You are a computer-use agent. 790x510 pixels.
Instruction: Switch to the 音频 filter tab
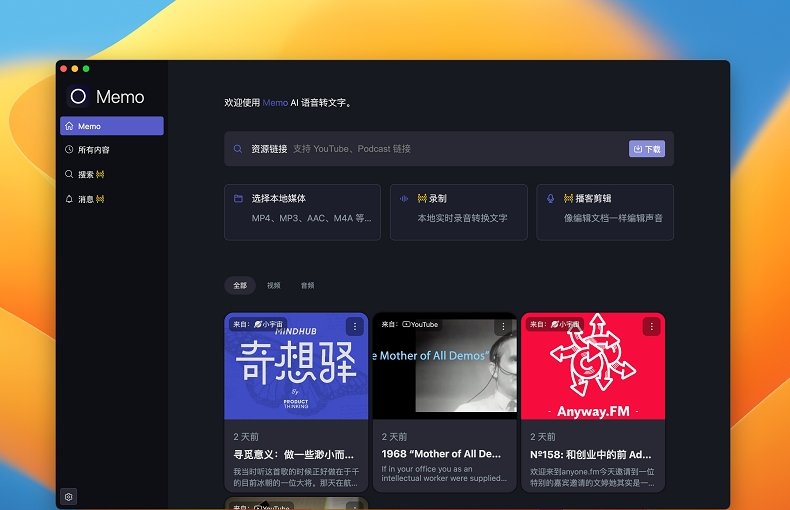[x=307, y=285]
